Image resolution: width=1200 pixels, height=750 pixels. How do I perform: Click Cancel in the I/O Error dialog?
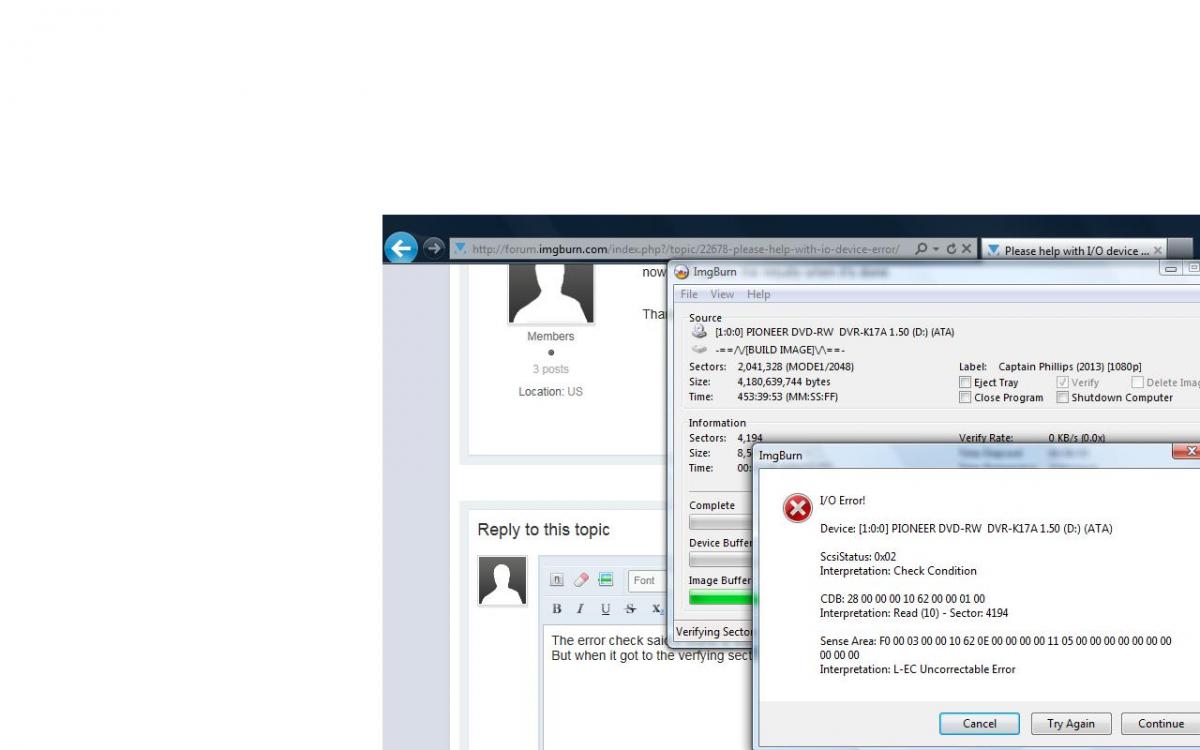click(x=980, y=724)
